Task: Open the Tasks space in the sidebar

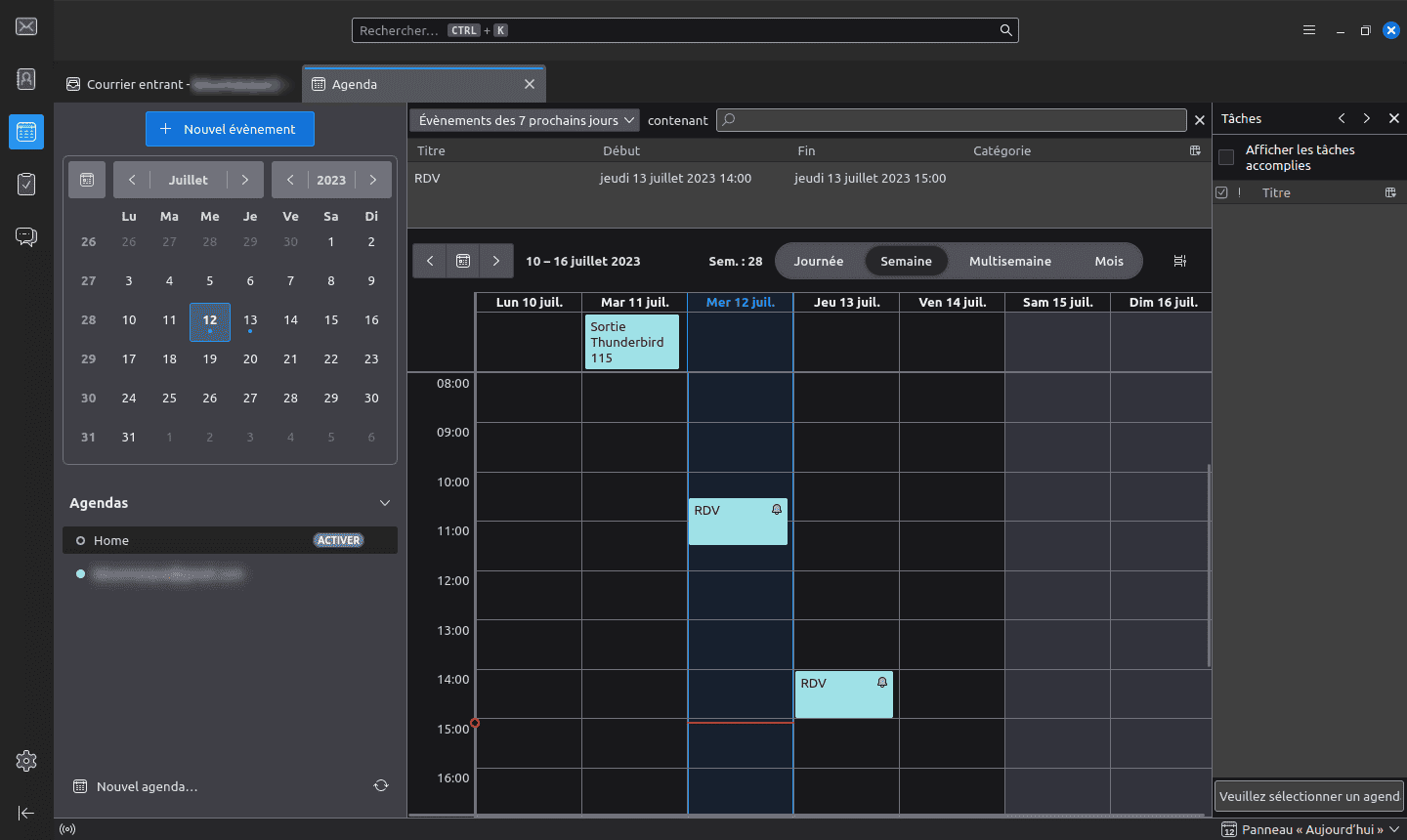Action: [x=26, y=184]
